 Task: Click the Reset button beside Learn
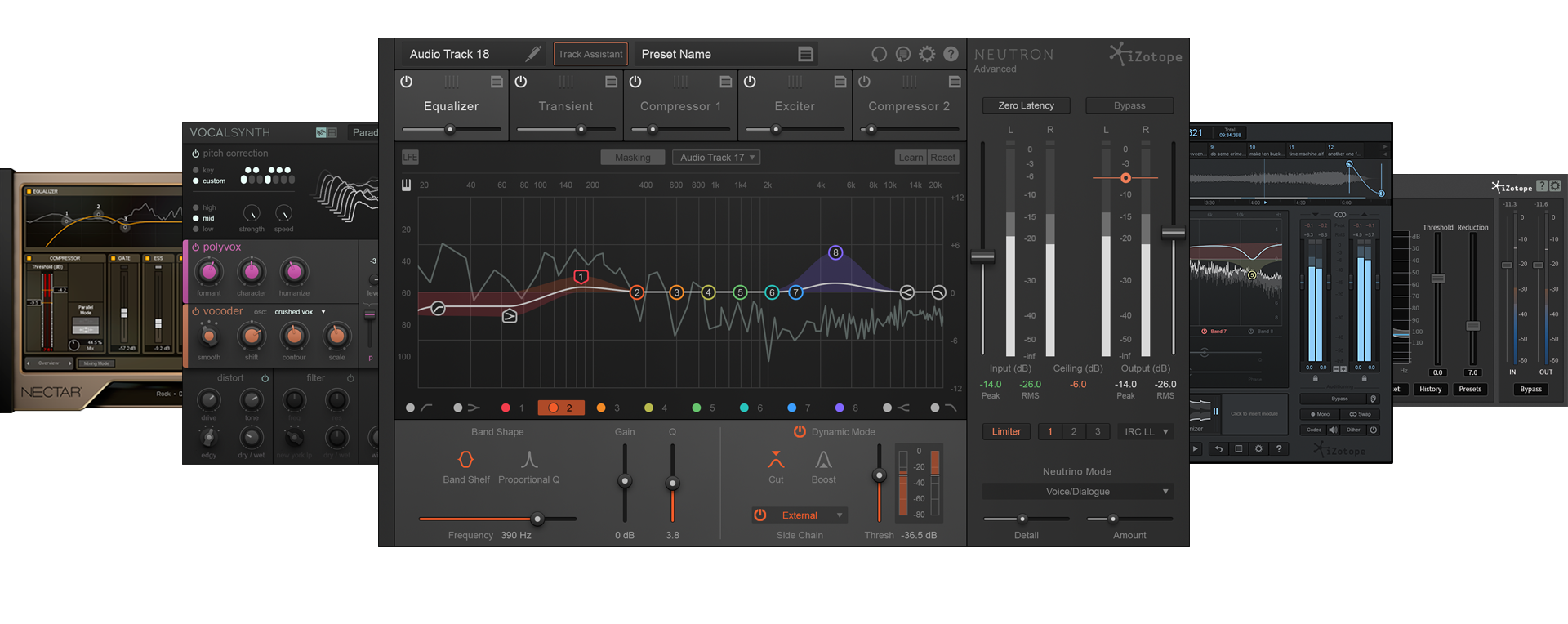(942, 157)
